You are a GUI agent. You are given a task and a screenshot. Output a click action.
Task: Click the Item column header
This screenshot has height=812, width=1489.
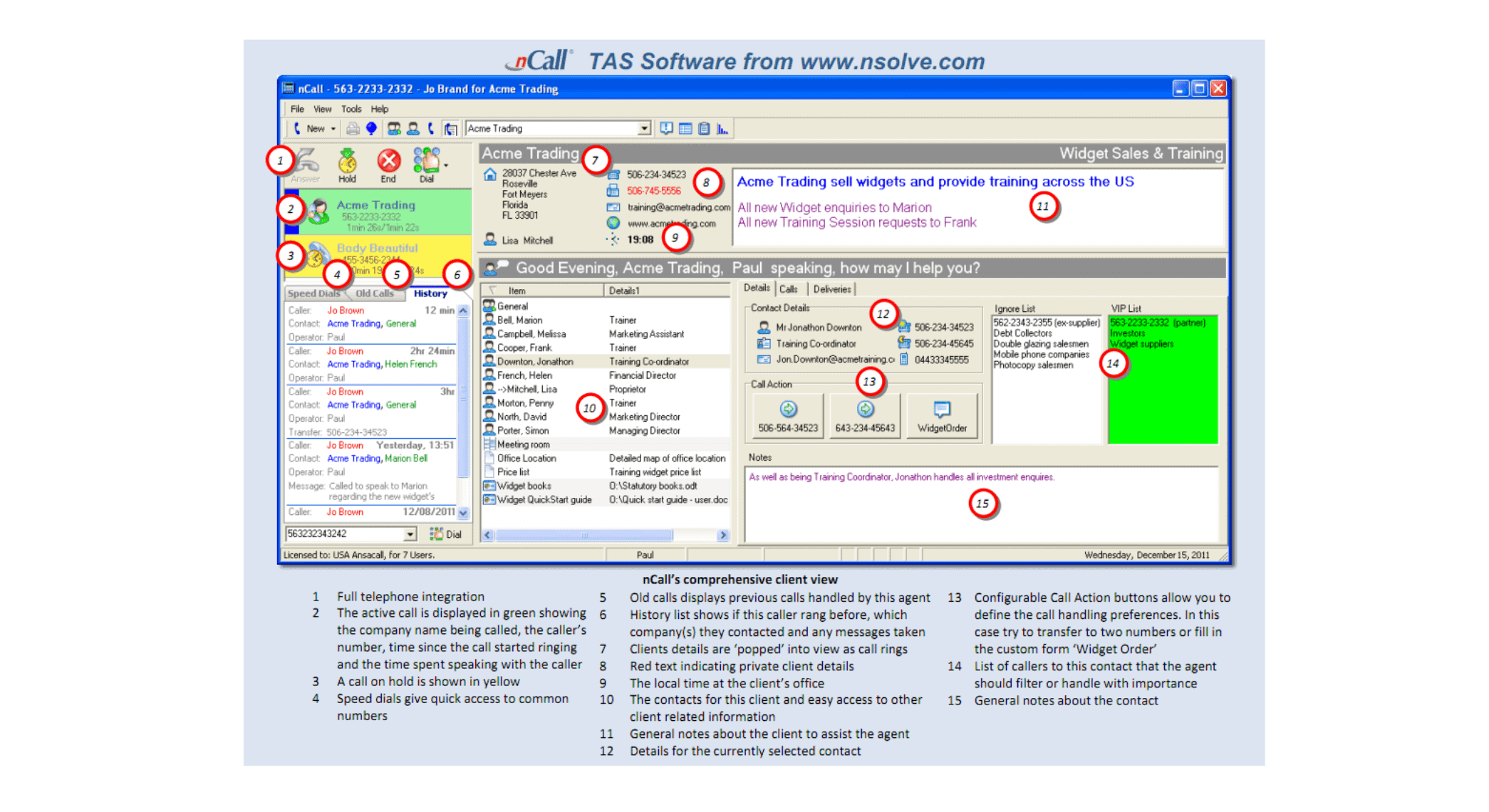point(543,291)
